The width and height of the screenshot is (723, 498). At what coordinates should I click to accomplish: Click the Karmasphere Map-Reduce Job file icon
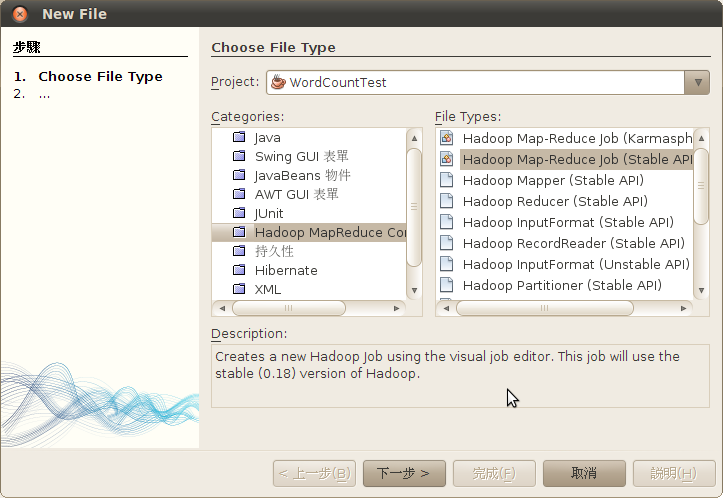[x=446, y=138]
